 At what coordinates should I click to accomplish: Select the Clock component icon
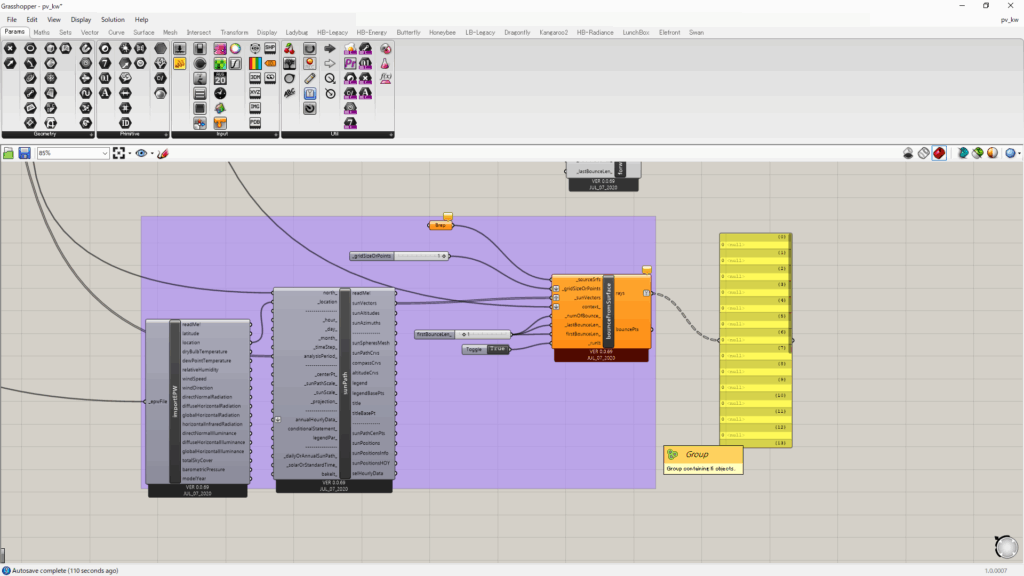click(x=219, y=93)
